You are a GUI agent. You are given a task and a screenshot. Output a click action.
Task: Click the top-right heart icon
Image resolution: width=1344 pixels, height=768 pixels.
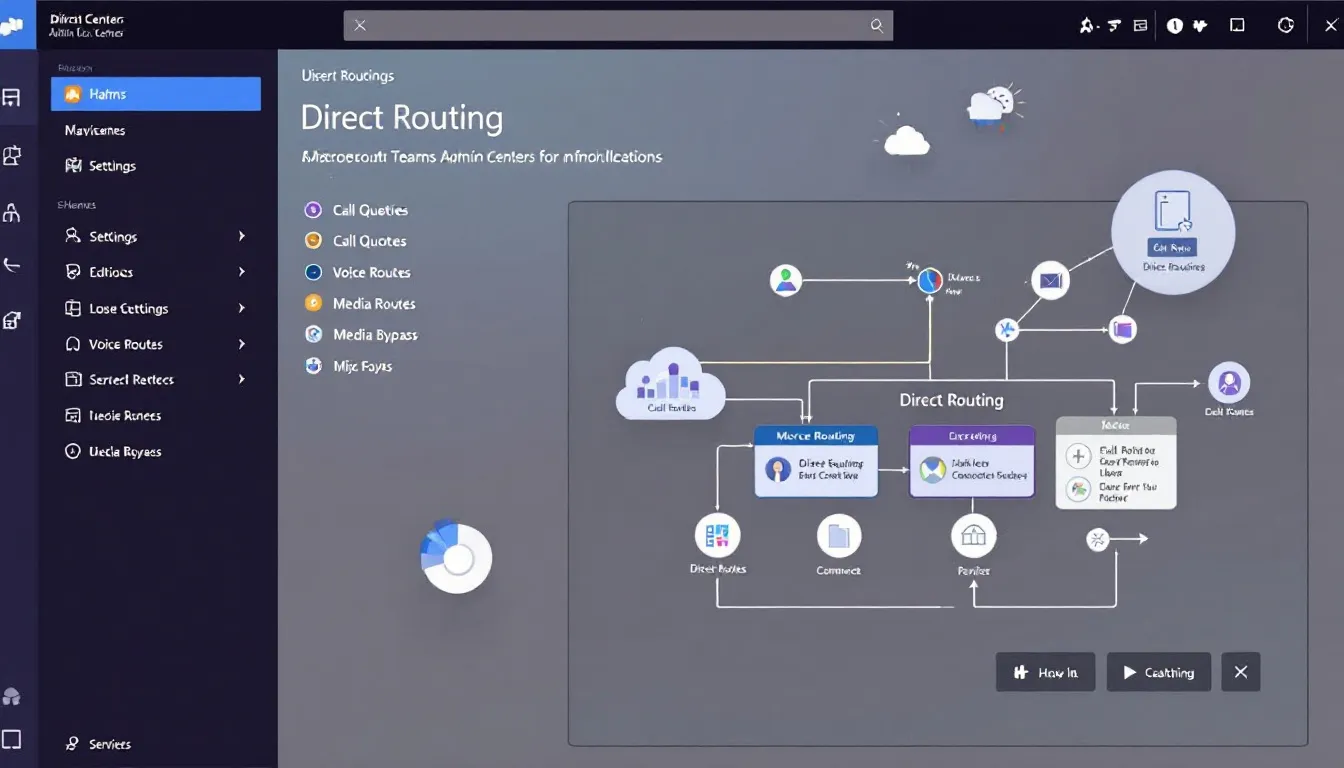tap(1201, 26)
